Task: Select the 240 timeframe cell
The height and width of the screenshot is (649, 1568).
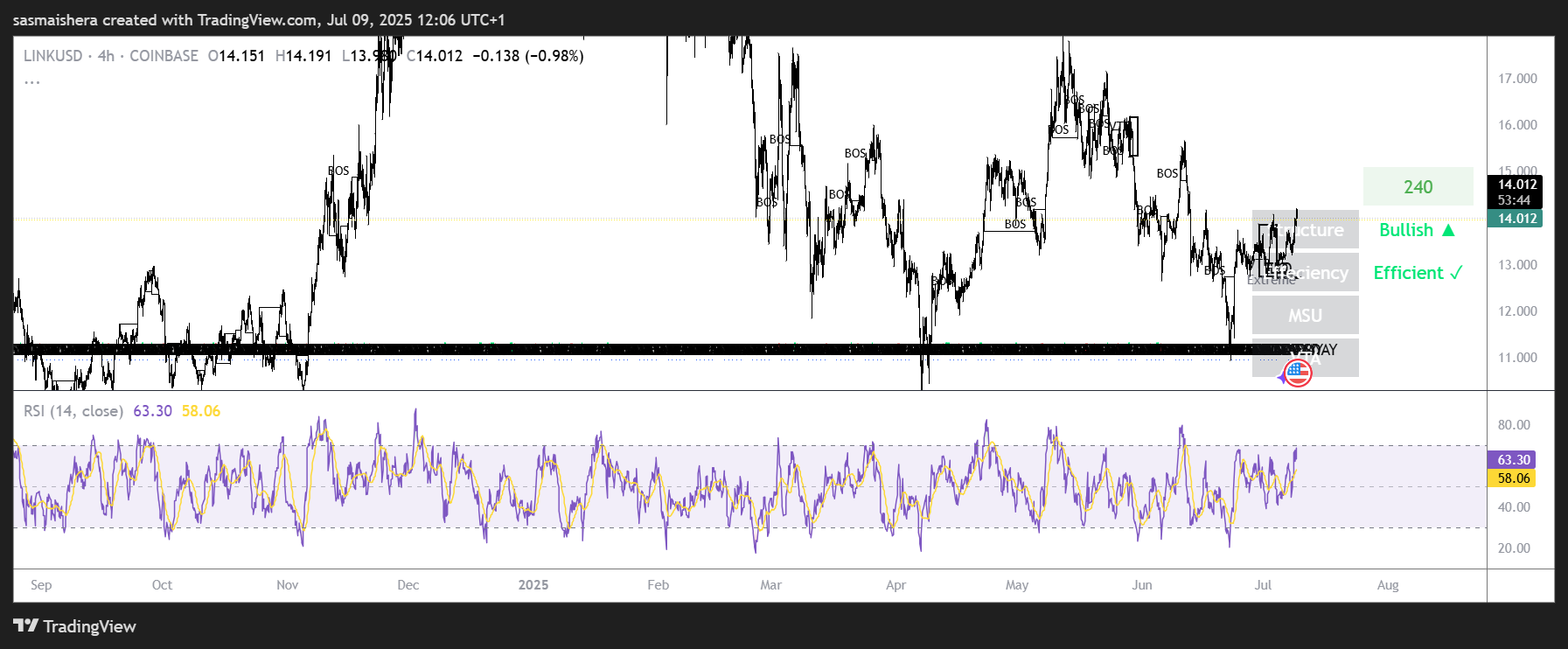Action: pyautogui.click(x=1418, y=187)
